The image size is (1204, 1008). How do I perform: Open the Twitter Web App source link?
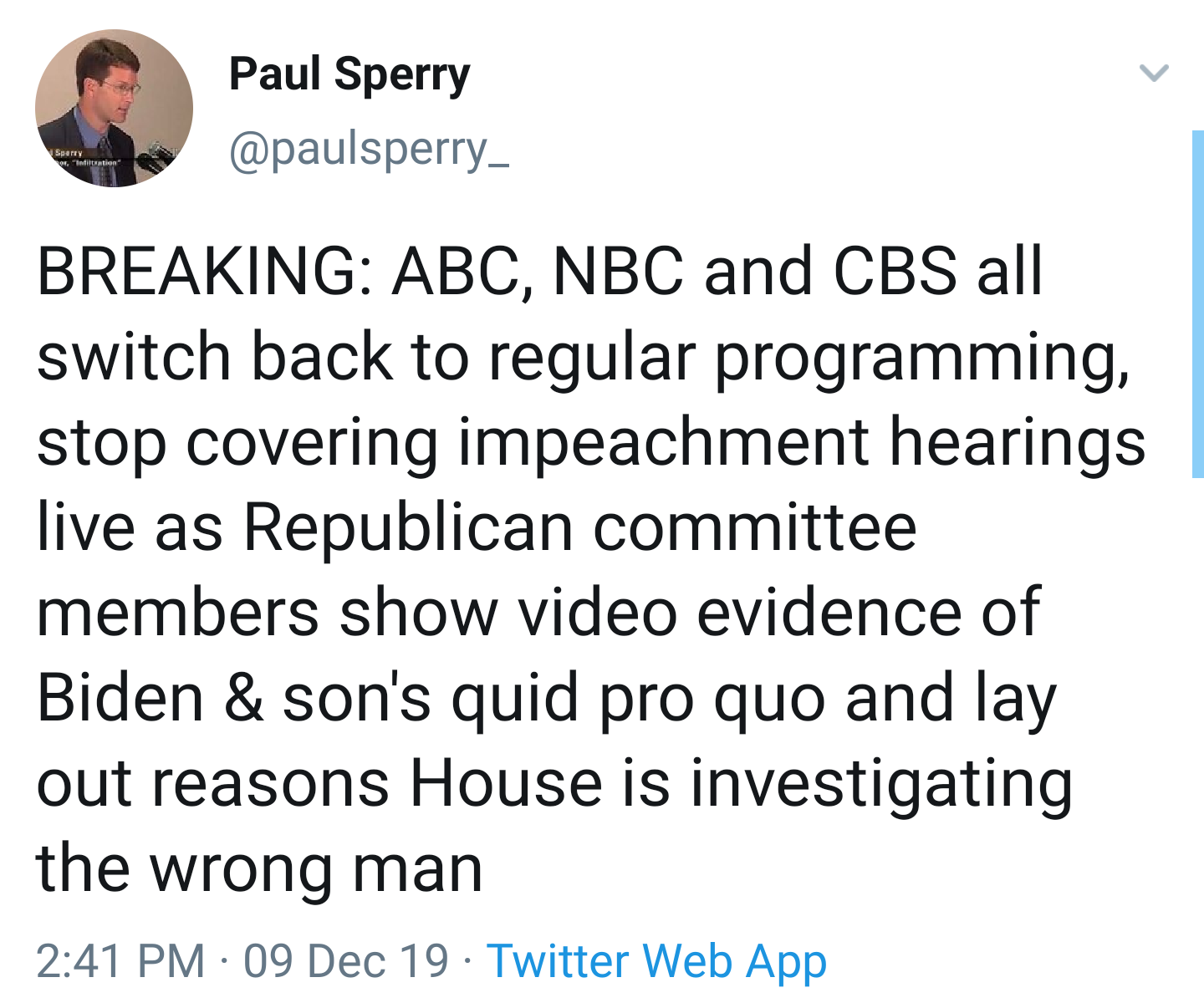[x=656, y=960]
